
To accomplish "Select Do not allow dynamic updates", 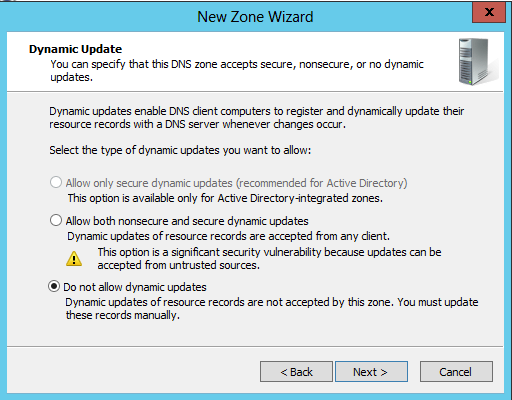I will [x=54, y=286].
